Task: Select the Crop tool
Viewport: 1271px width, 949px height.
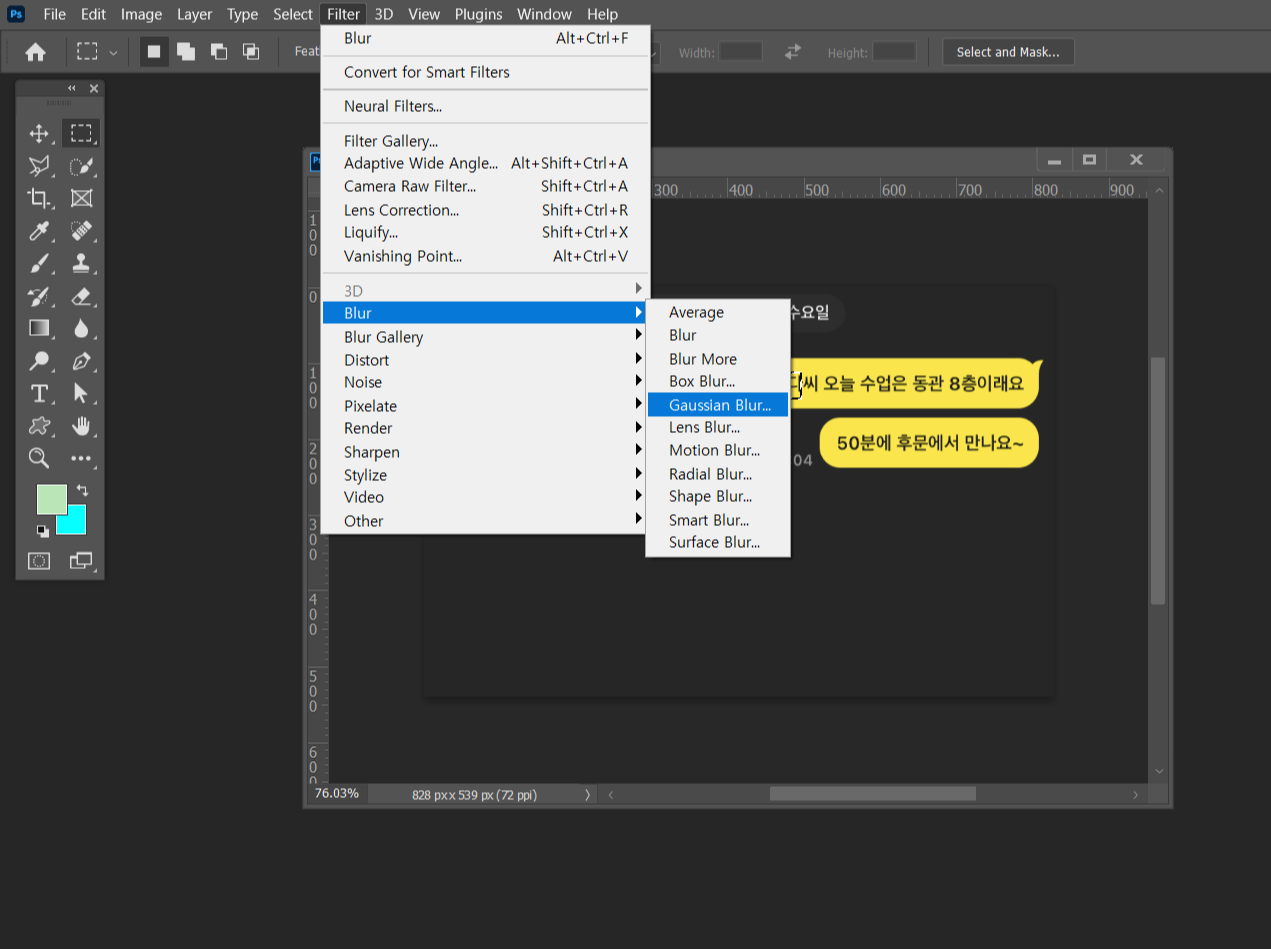Action: pyautogui.click(x=39, y=198)
